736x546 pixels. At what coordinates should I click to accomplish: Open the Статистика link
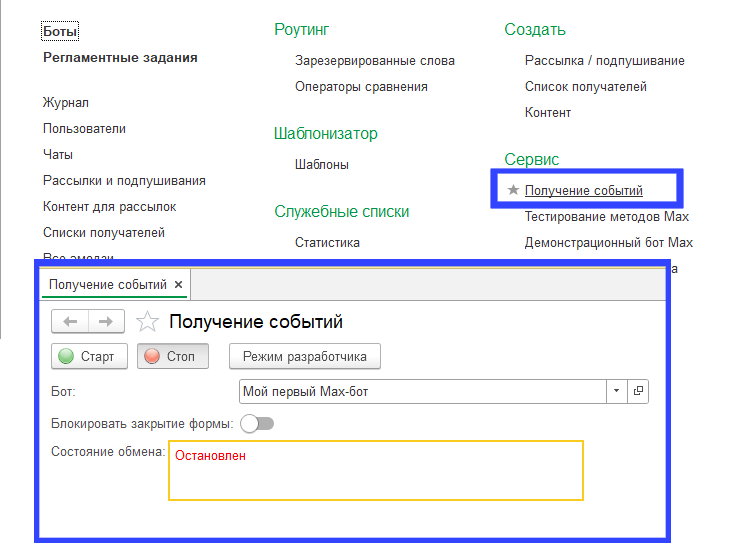coord(327,243)
